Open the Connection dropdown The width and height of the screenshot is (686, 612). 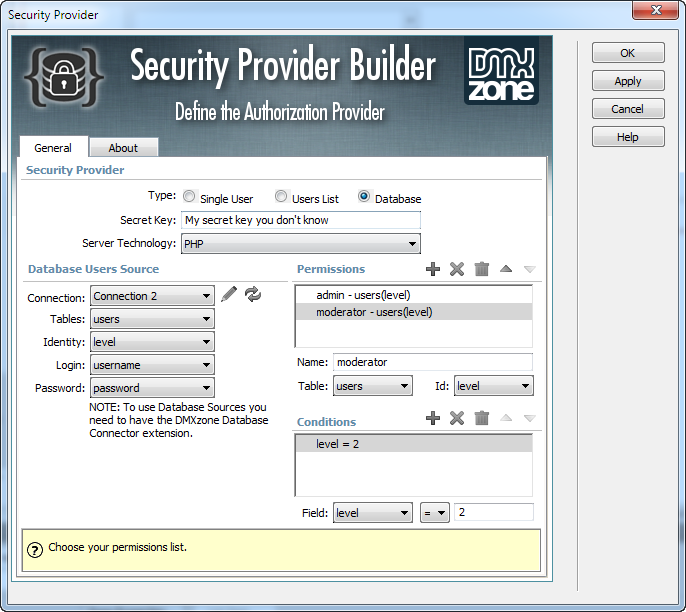[x=152, y=296]
